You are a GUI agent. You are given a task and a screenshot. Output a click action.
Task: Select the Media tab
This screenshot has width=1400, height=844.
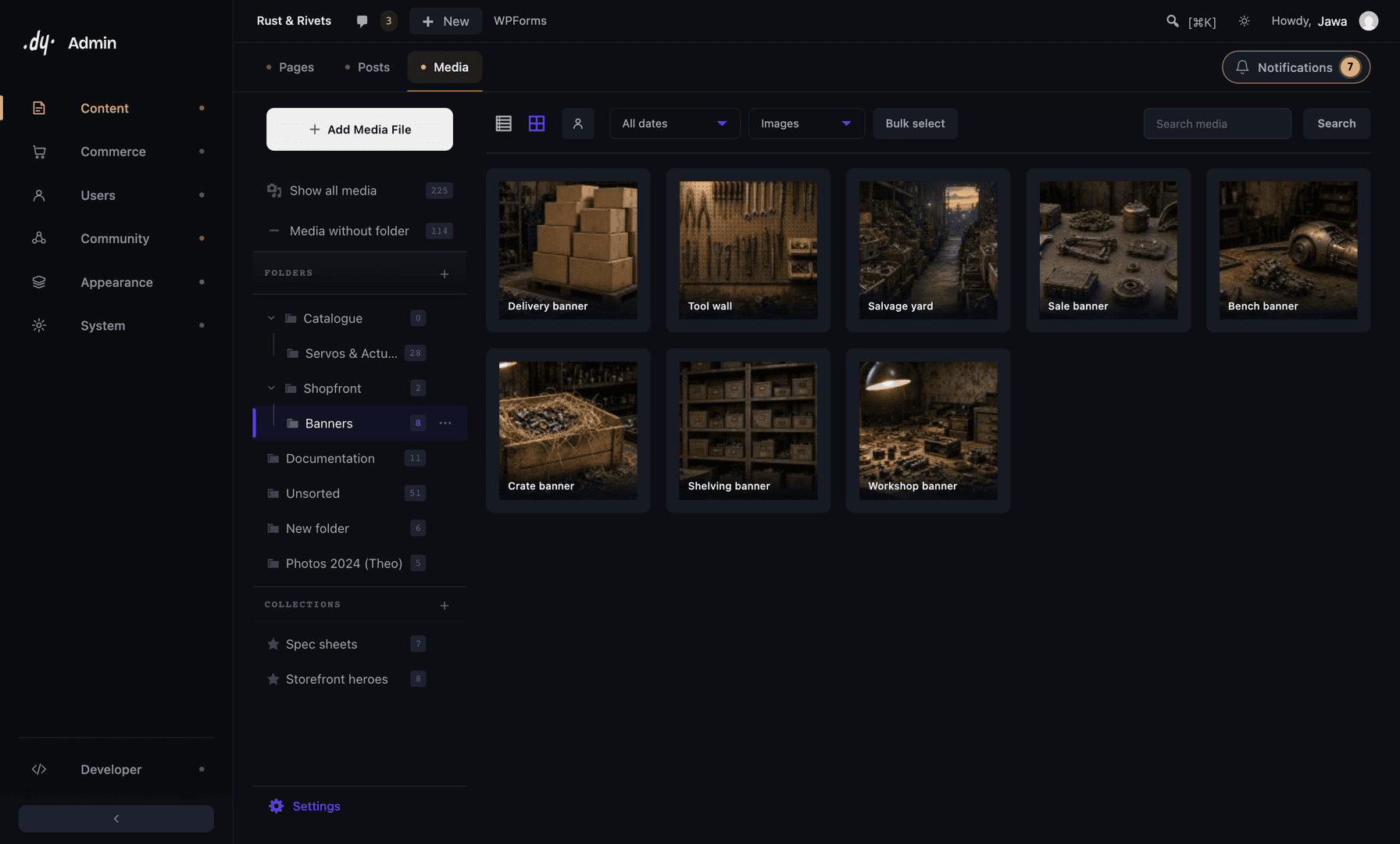click(x=445, y=67)
